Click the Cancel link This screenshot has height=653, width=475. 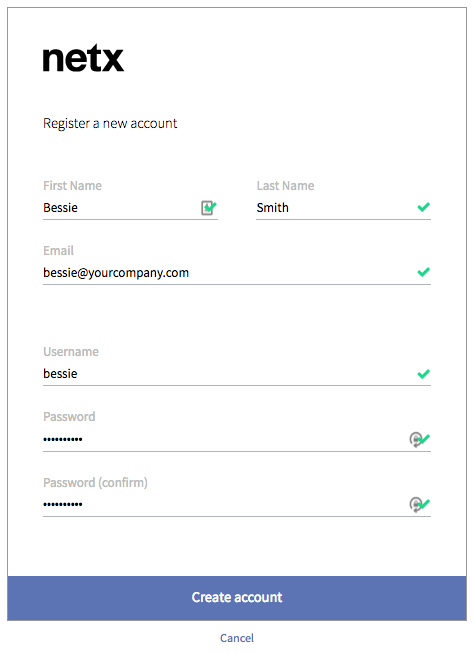tap(237, 638)
